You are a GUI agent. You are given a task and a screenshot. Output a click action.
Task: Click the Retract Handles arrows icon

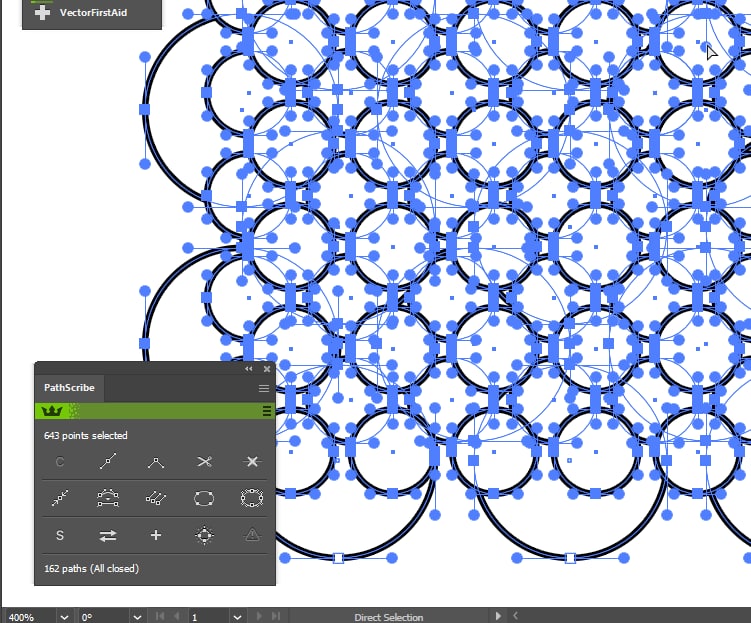(60, 498)
